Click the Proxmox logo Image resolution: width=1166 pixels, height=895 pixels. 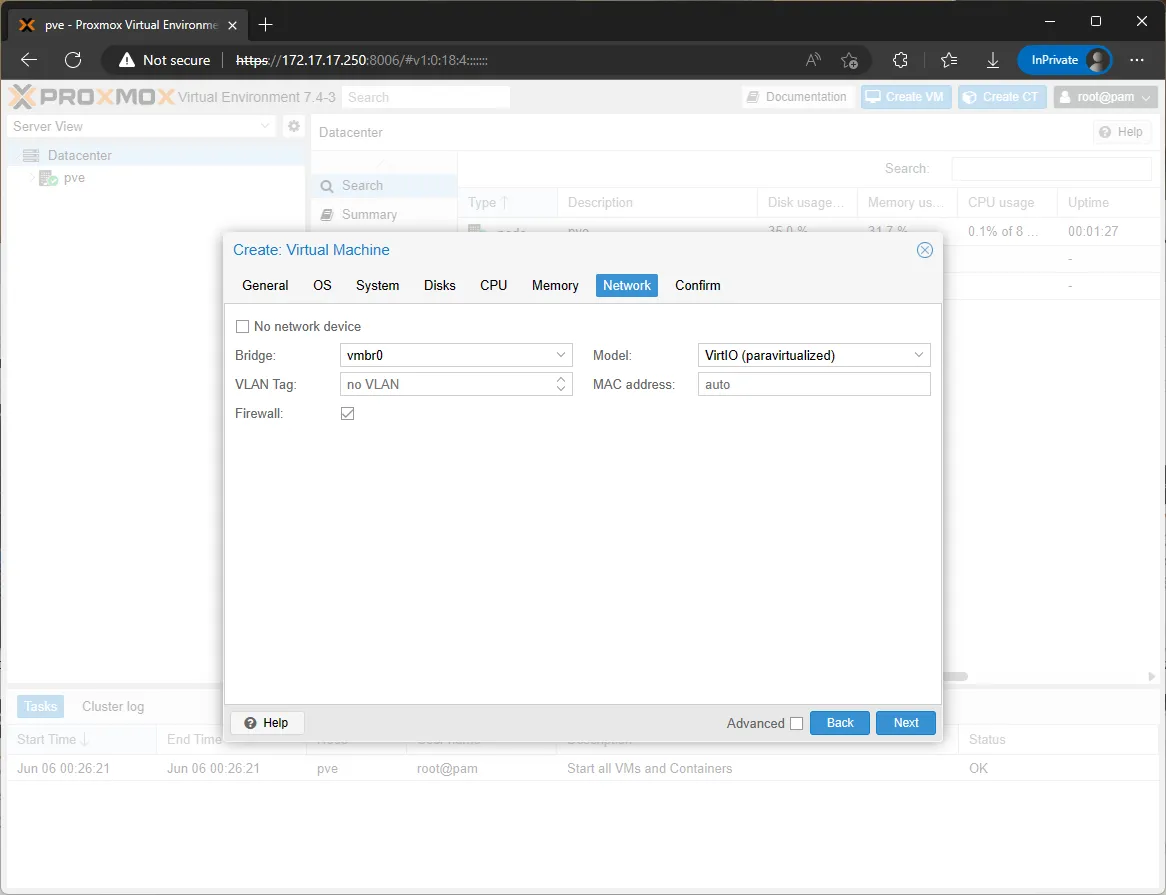[x=91, y=97]
